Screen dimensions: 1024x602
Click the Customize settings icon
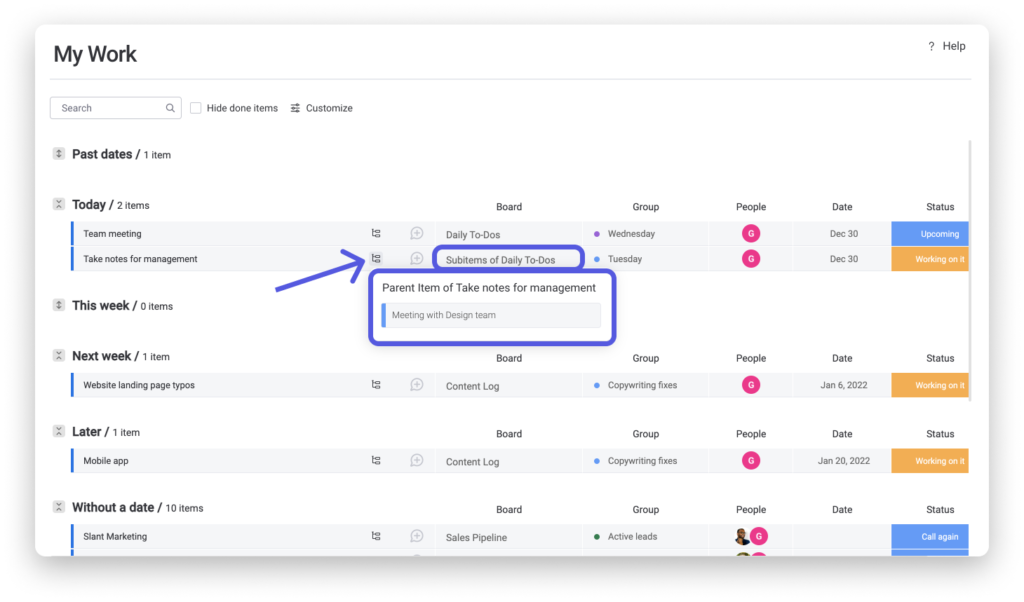point(296,108)
